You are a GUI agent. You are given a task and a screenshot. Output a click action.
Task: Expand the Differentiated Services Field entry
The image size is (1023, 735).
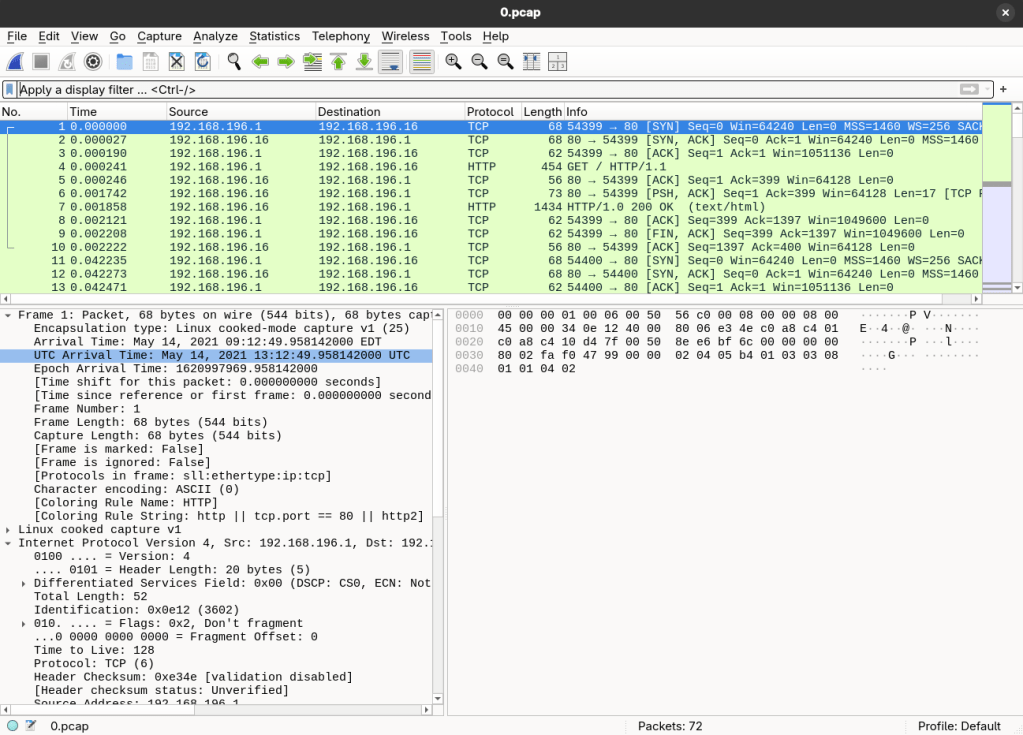click(24, 583)
